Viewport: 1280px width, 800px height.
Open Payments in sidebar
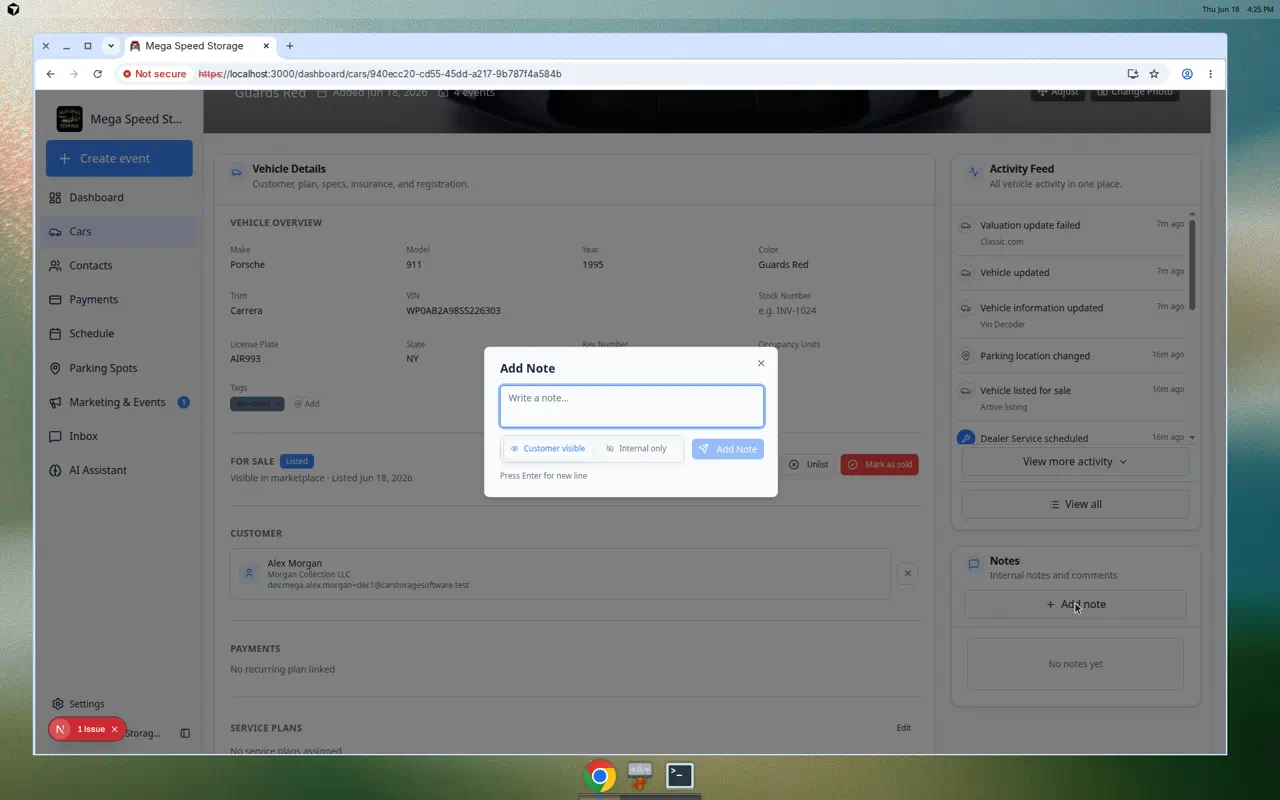pos(119,299)
